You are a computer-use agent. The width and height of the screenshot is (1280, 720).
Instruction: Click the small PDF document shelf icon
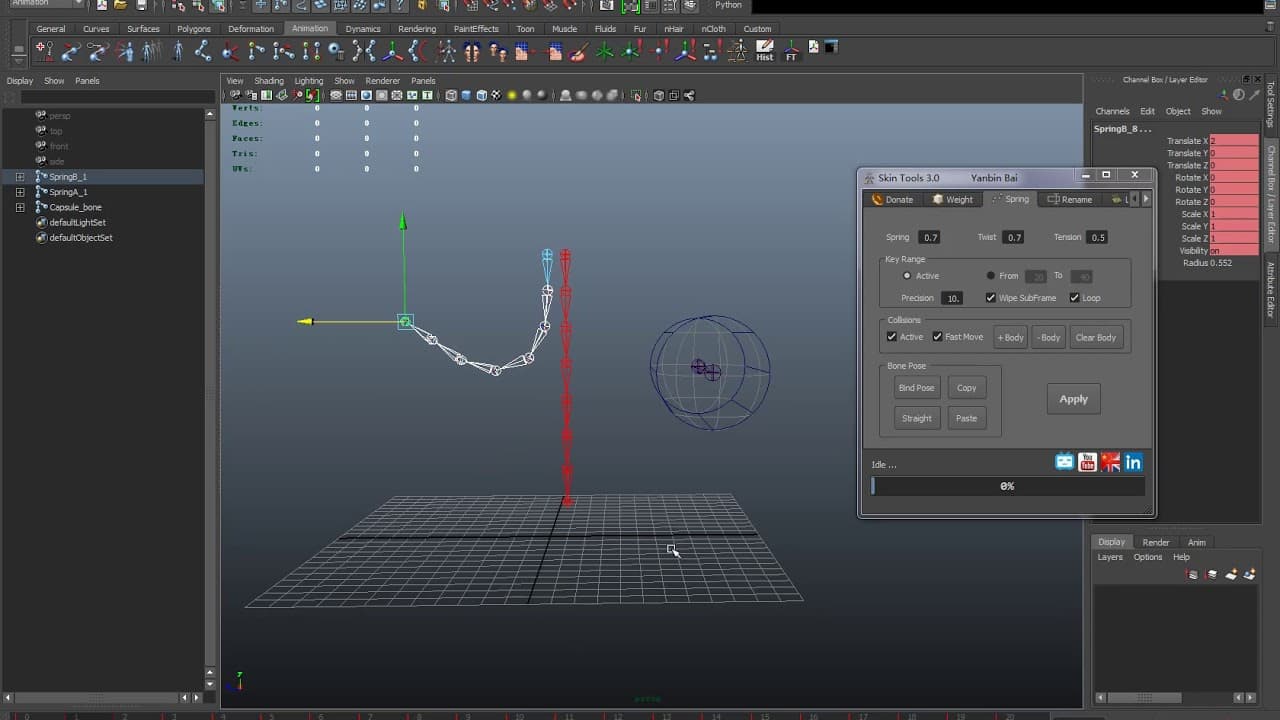[813, 46]
